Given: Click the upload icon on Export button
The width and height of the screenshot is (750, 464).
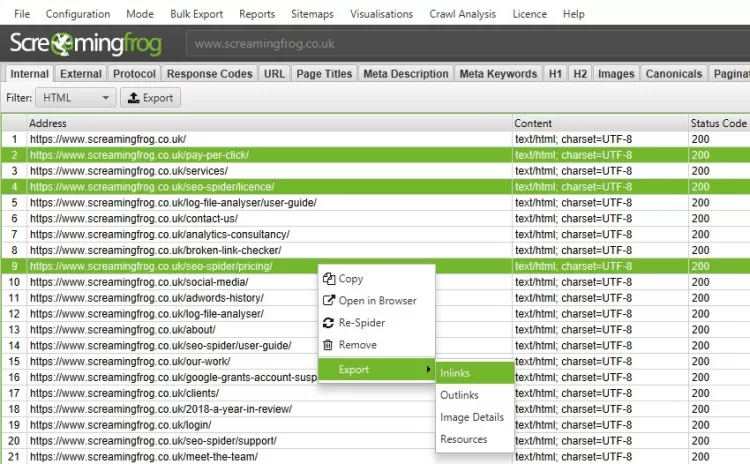Looking at the screenshot, I should point(132,98).
